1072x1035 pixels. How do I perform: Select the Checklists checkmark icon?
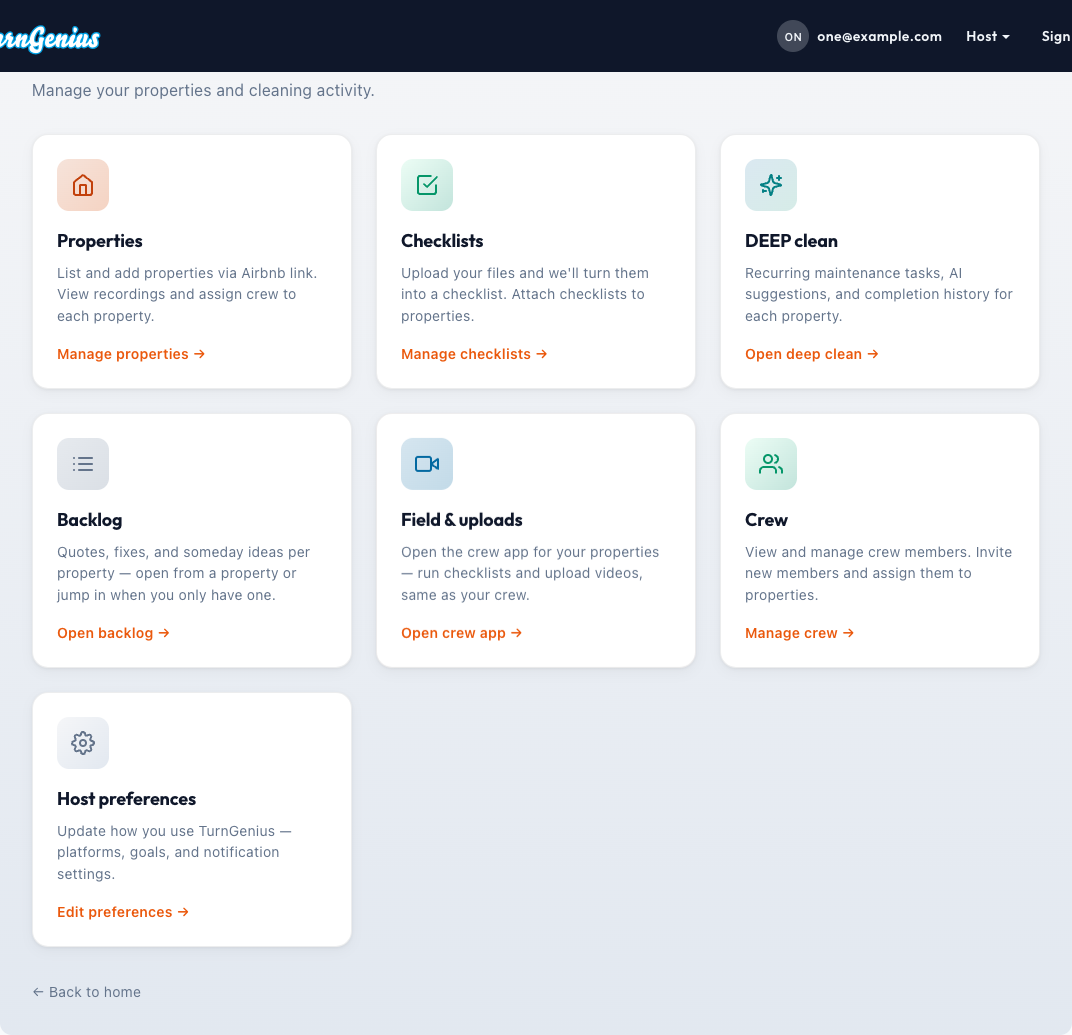(427, 185)
